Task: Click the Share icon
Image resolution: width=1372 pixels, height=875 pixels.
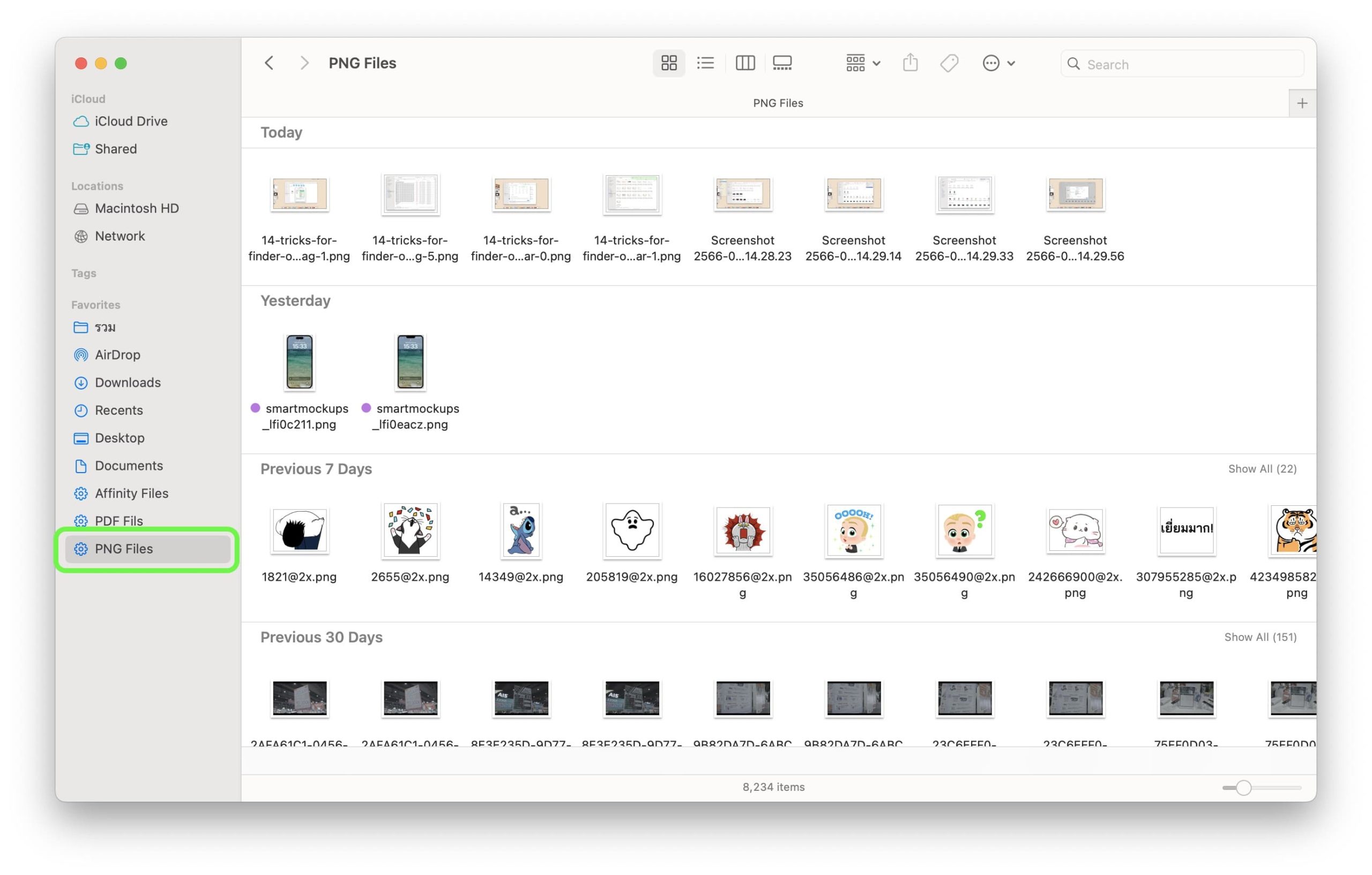Action: pyautogui.click(x=910, y=63)
